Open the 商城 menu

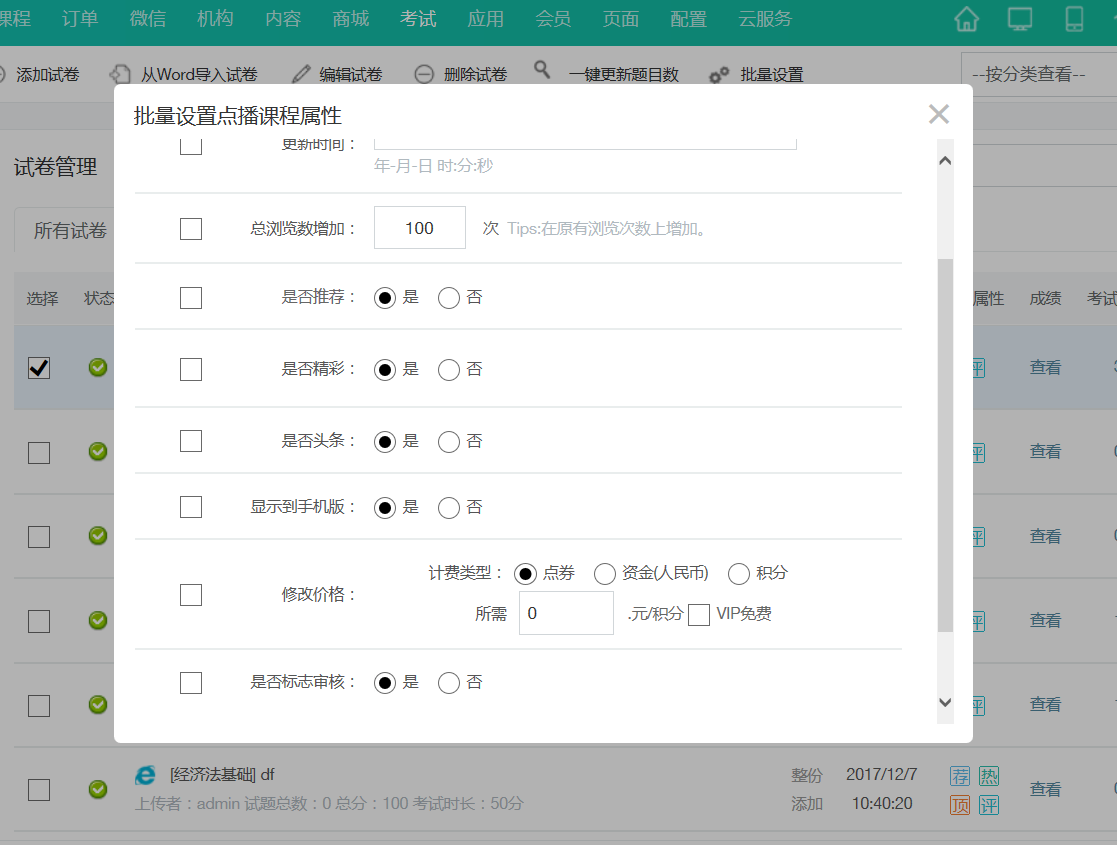[x=350, y=19]
